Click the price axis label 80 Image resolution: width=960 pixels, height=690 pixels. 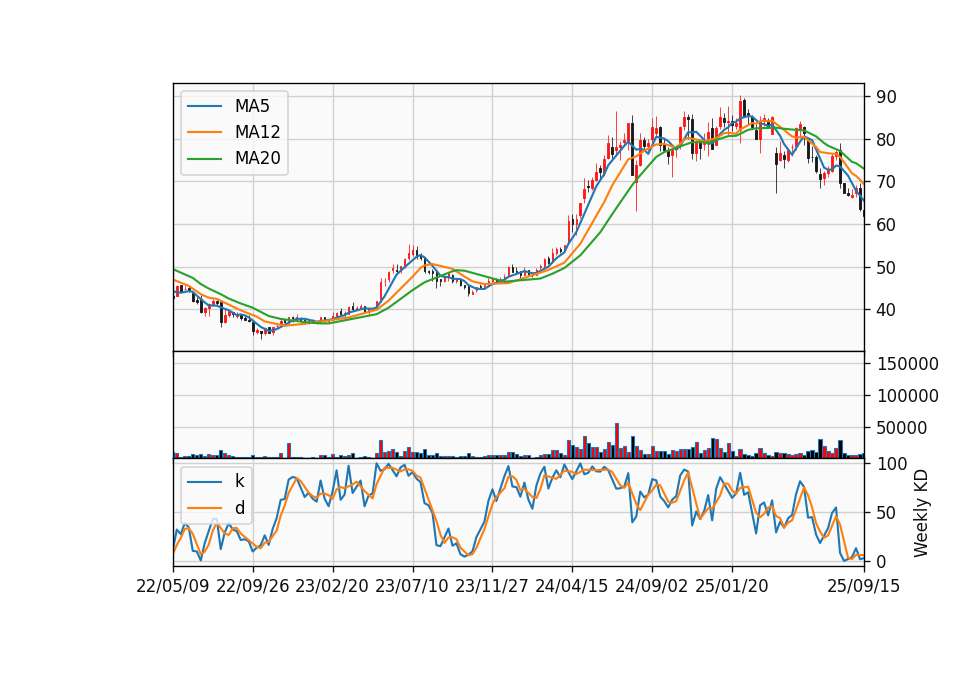[x=886, y=140]
